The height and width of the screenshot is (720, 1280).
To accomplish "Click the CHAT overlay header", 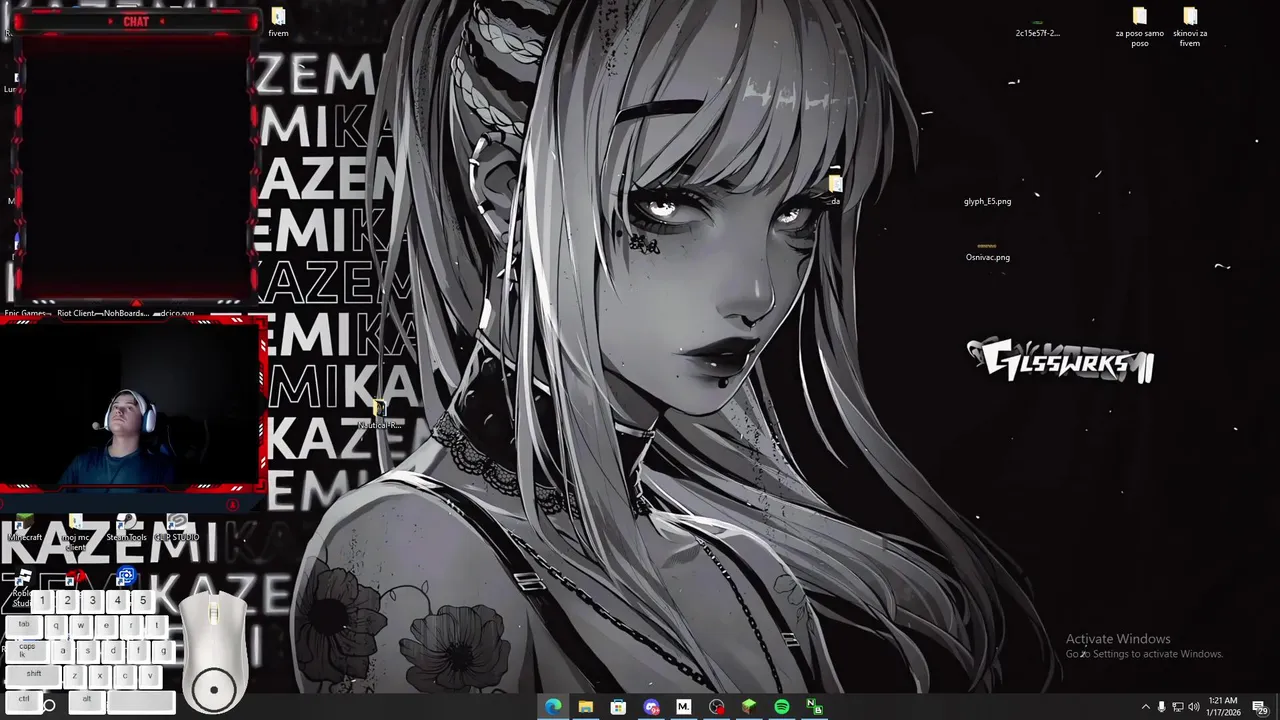I will pyautogui.click(x=136, y=21).
